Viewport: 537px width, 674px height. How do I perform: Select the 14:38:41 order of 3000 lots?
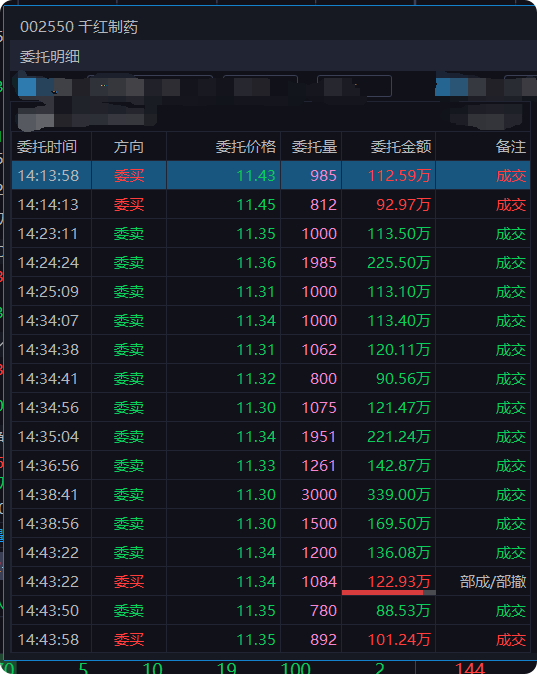click(x=271, y=495)
